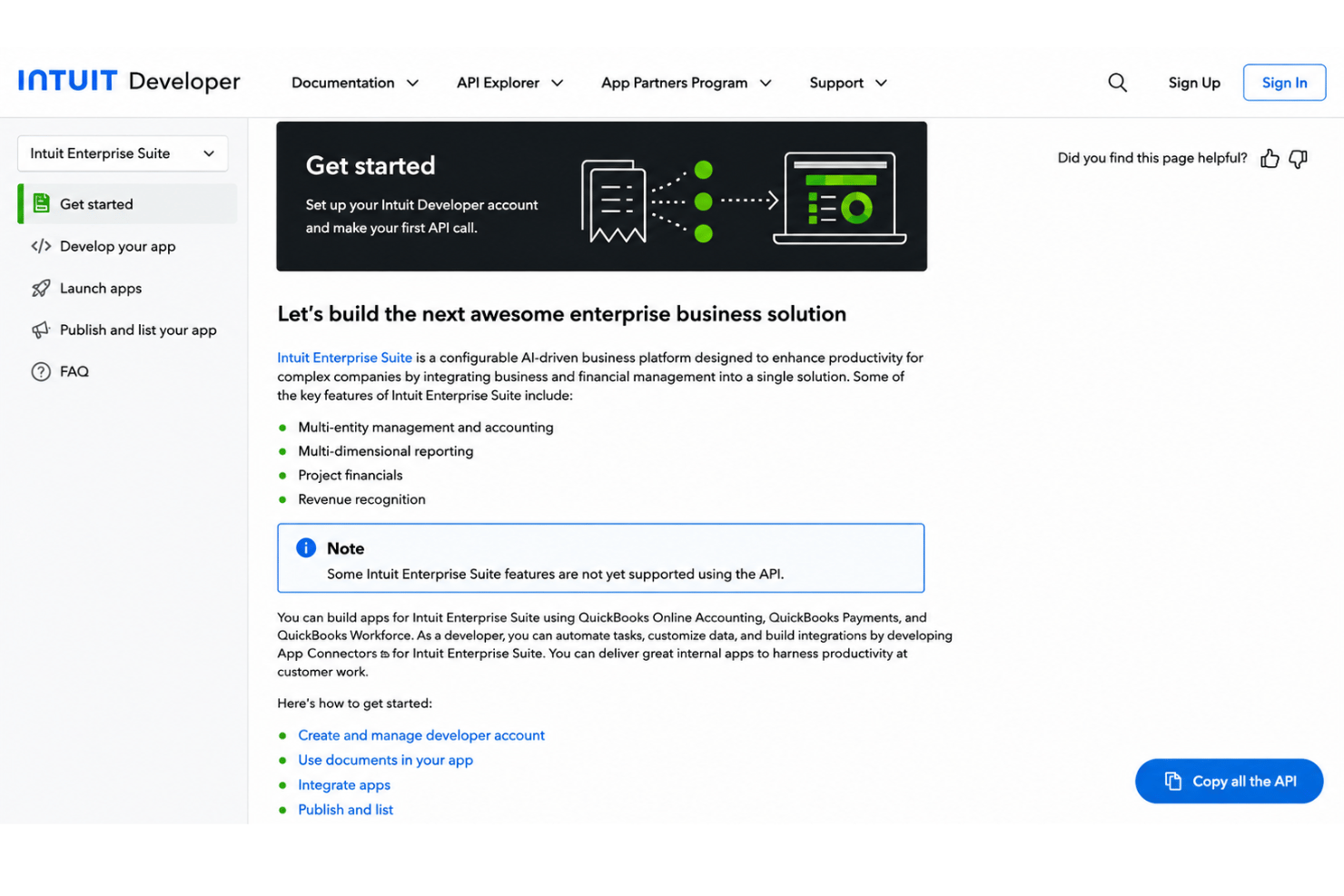Click the Sign In button
Viewport: 1344px width, 896px height.
tap(1284, 83)
